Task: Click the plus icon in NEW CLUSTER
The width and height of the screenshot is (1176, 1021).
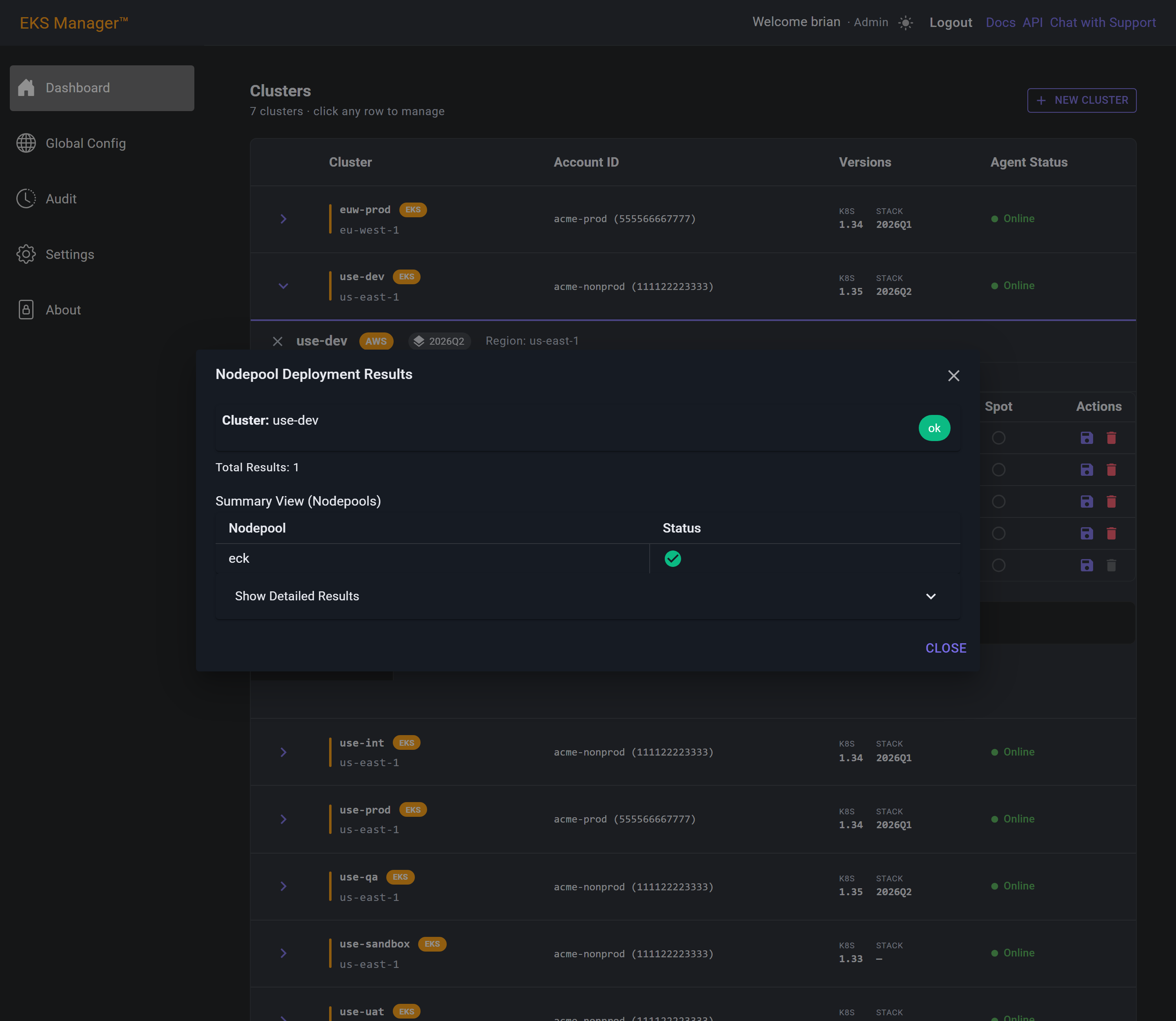Action: (x=1041, y=100)
